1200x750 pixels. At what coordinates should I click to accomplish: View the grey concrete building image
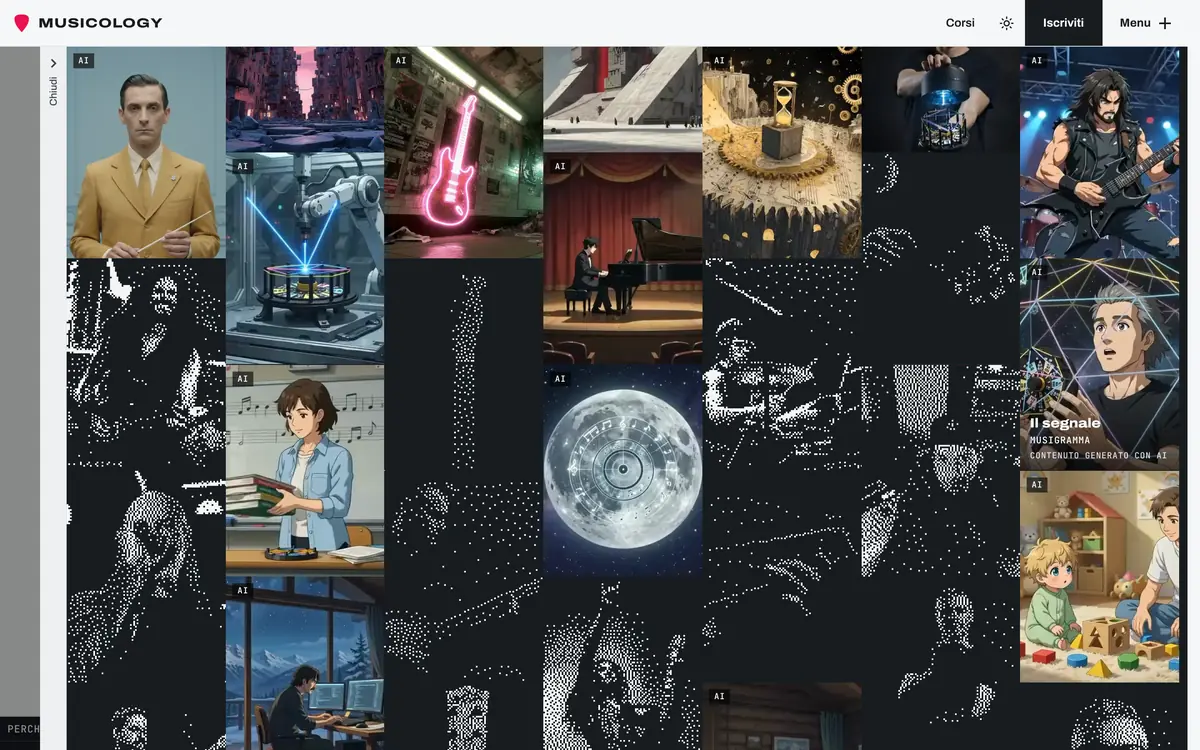tap(623, 100)
